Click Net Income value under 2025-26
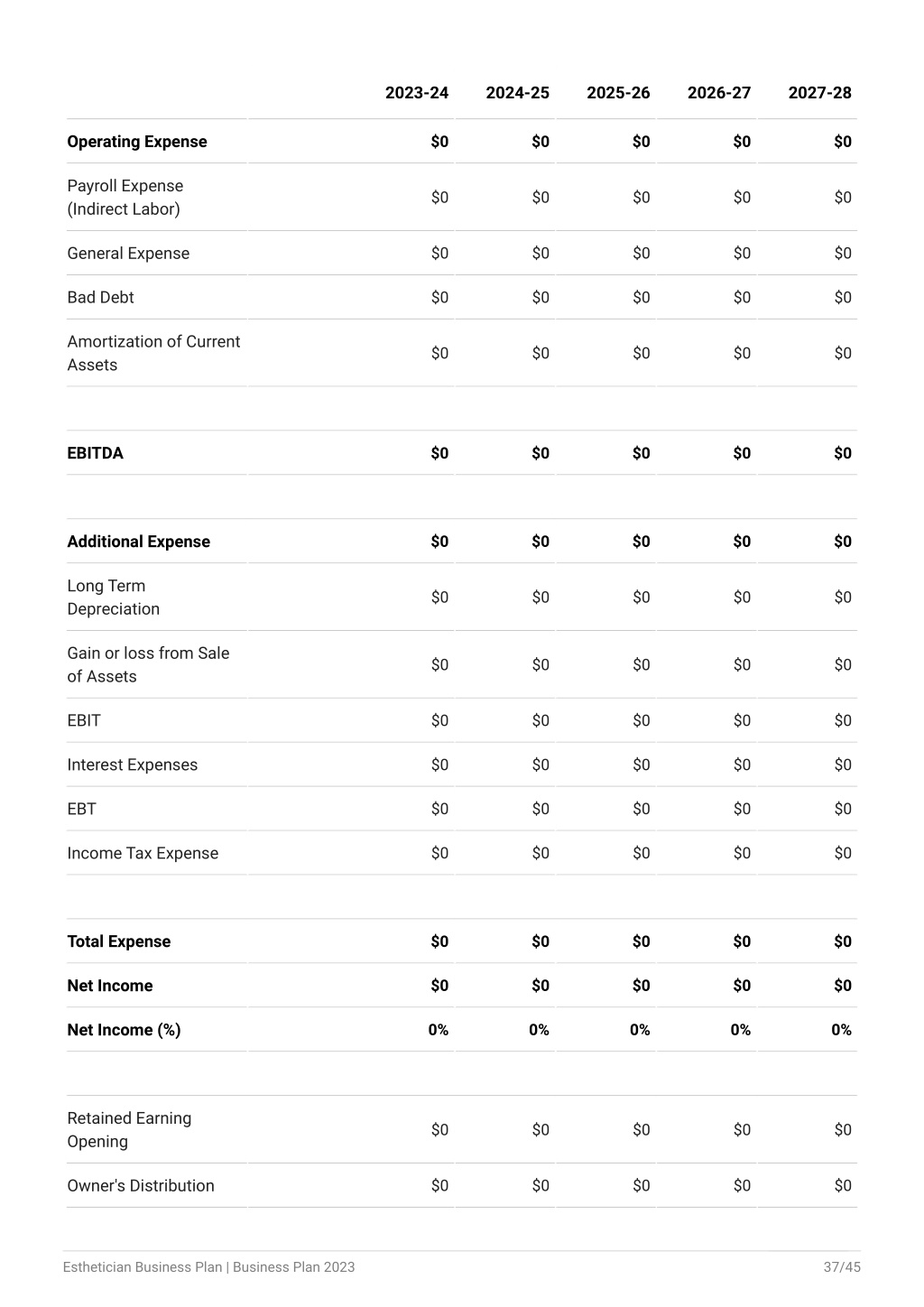Viewport: 924px width, 1307px height. [641, 986]
